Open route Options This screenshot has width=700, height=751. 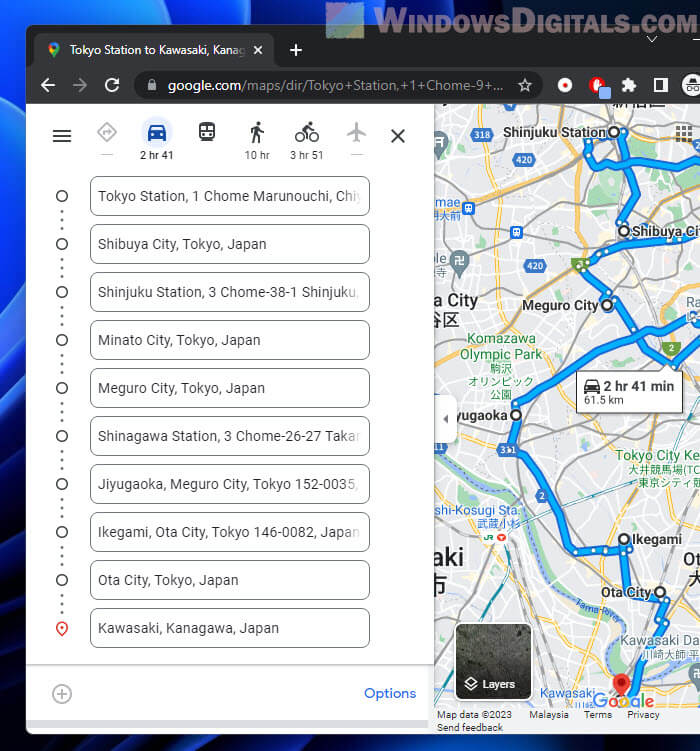click(x=390, y=693)
